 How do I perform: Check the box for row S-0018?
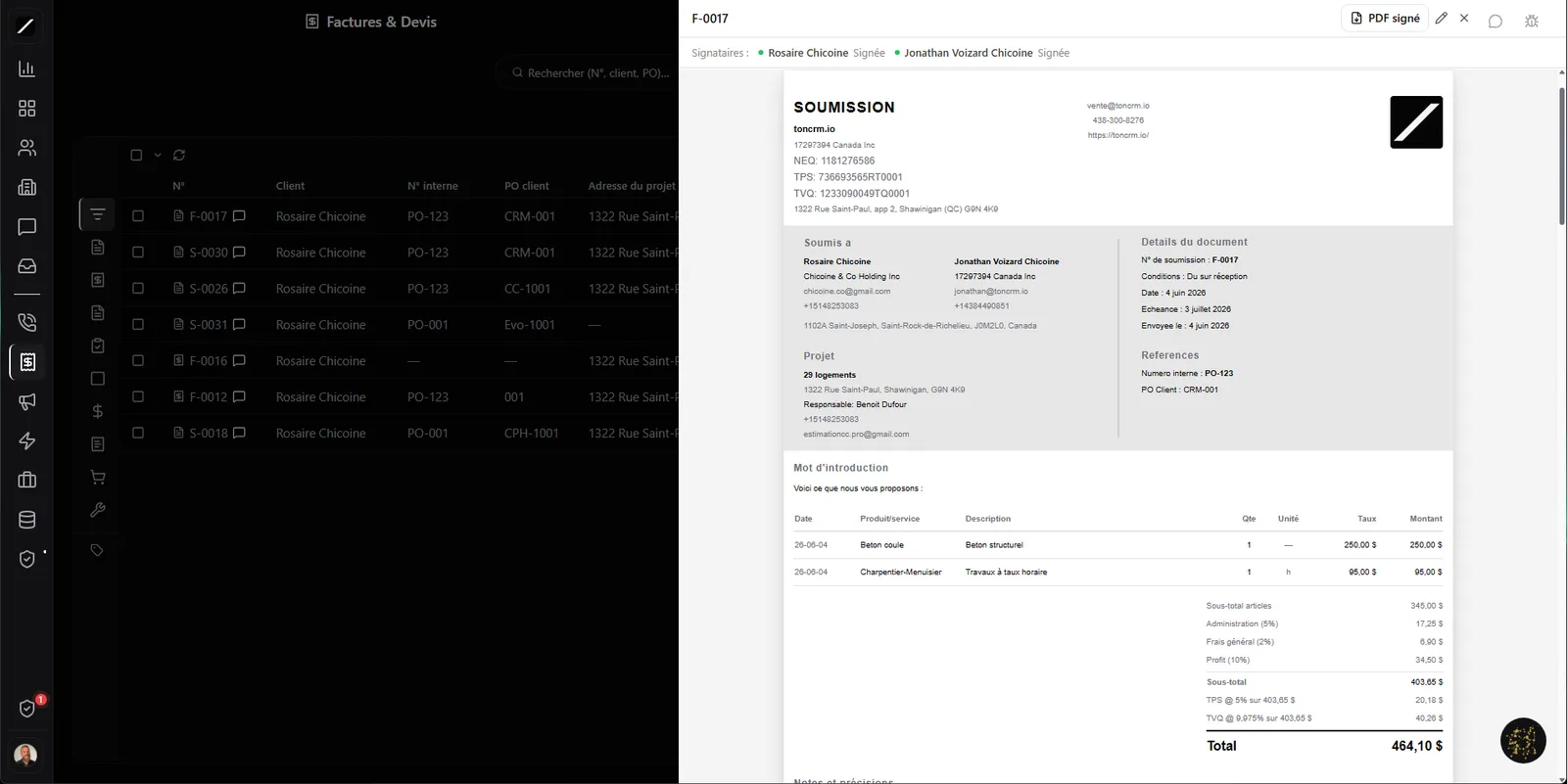[x=138, y=433]
